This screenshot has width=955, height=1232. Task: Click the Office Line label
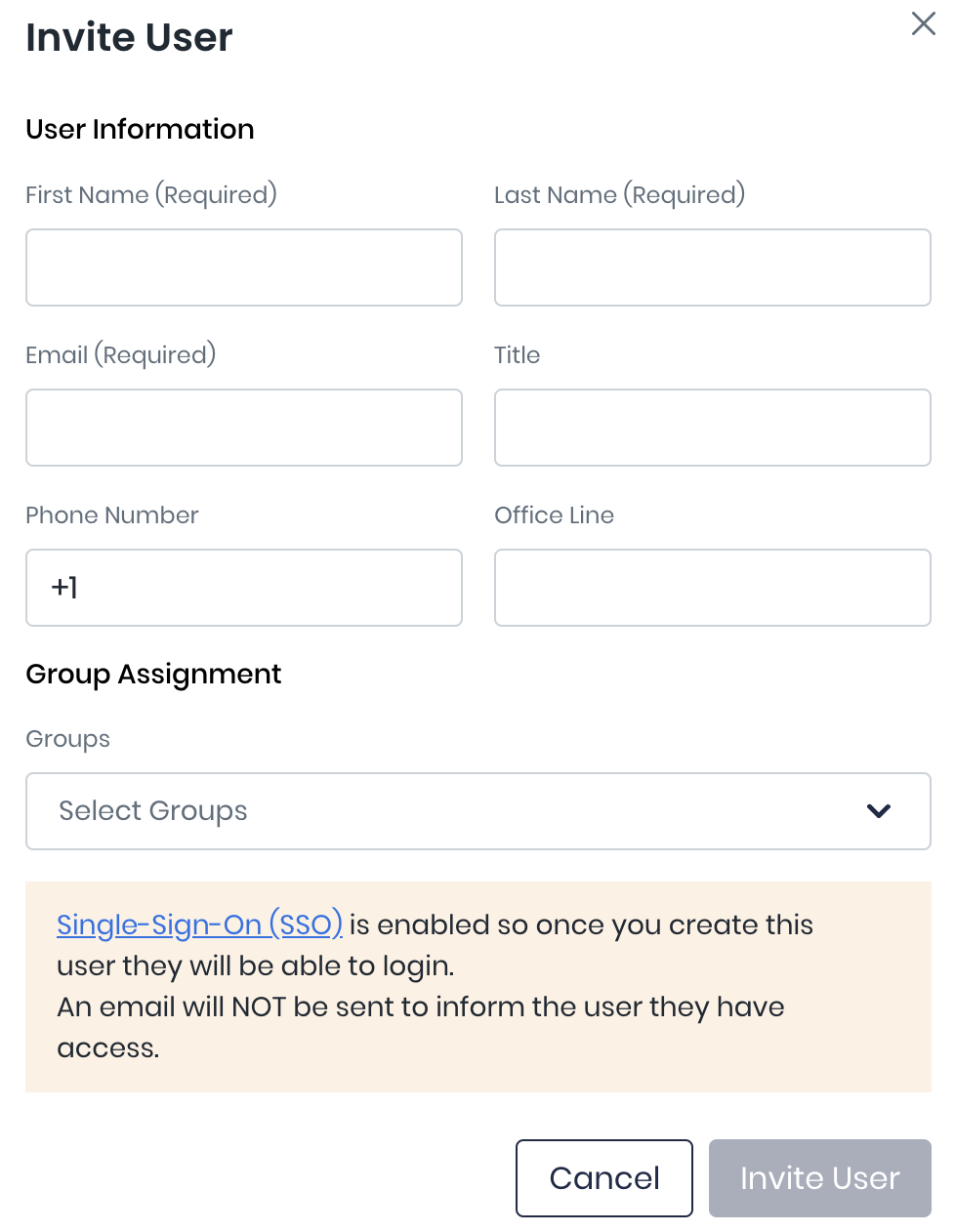(x=555, y=515)
